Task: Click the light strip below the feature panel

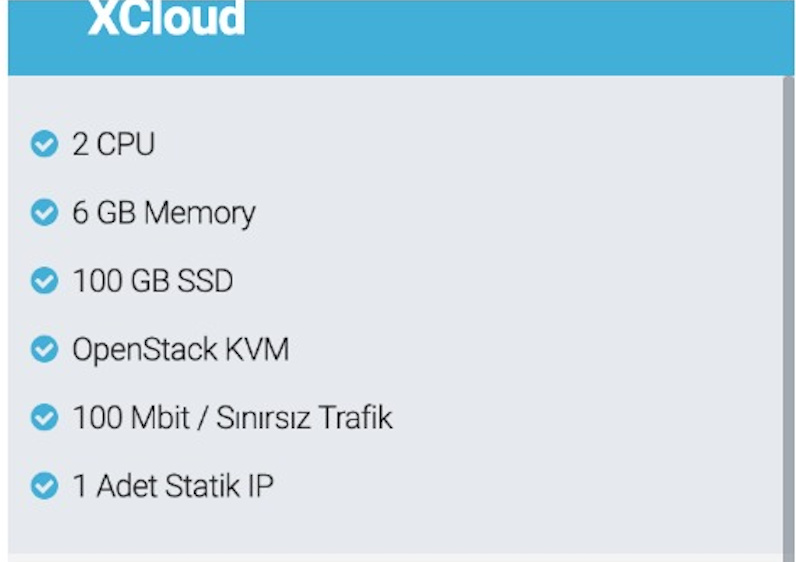Action: click(x=396, y=558)
